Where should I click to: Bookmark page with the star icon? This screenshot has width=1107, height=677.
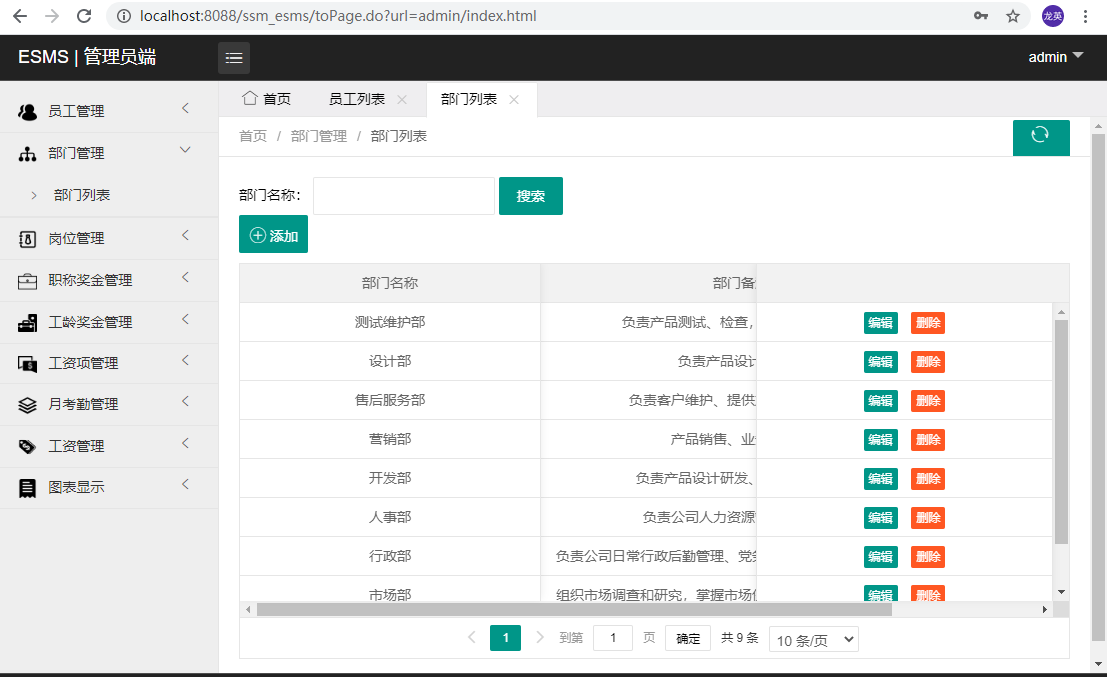click(x=1013, y=16)
